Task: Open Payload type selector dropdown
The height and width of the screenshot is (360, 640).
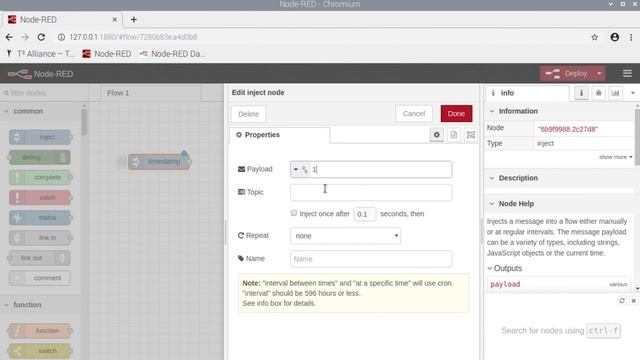Action: (300, 169)
